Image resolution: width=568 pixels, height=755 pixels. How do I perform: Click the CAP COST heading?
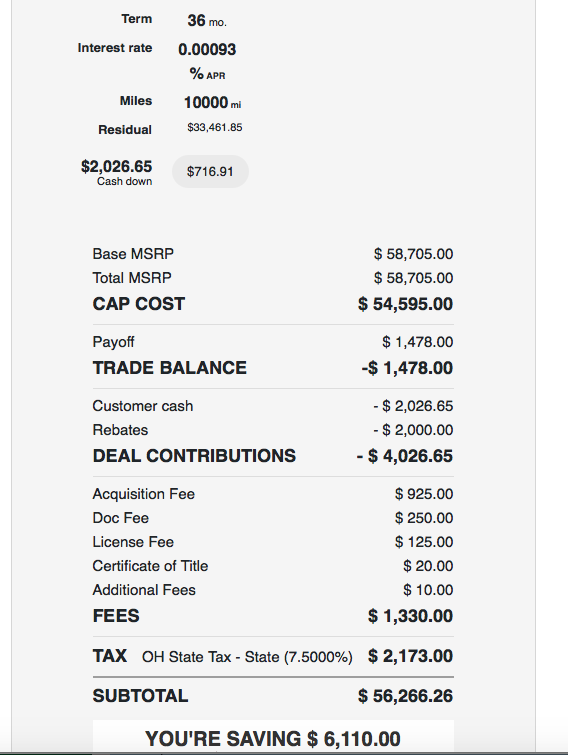(139, 304)
